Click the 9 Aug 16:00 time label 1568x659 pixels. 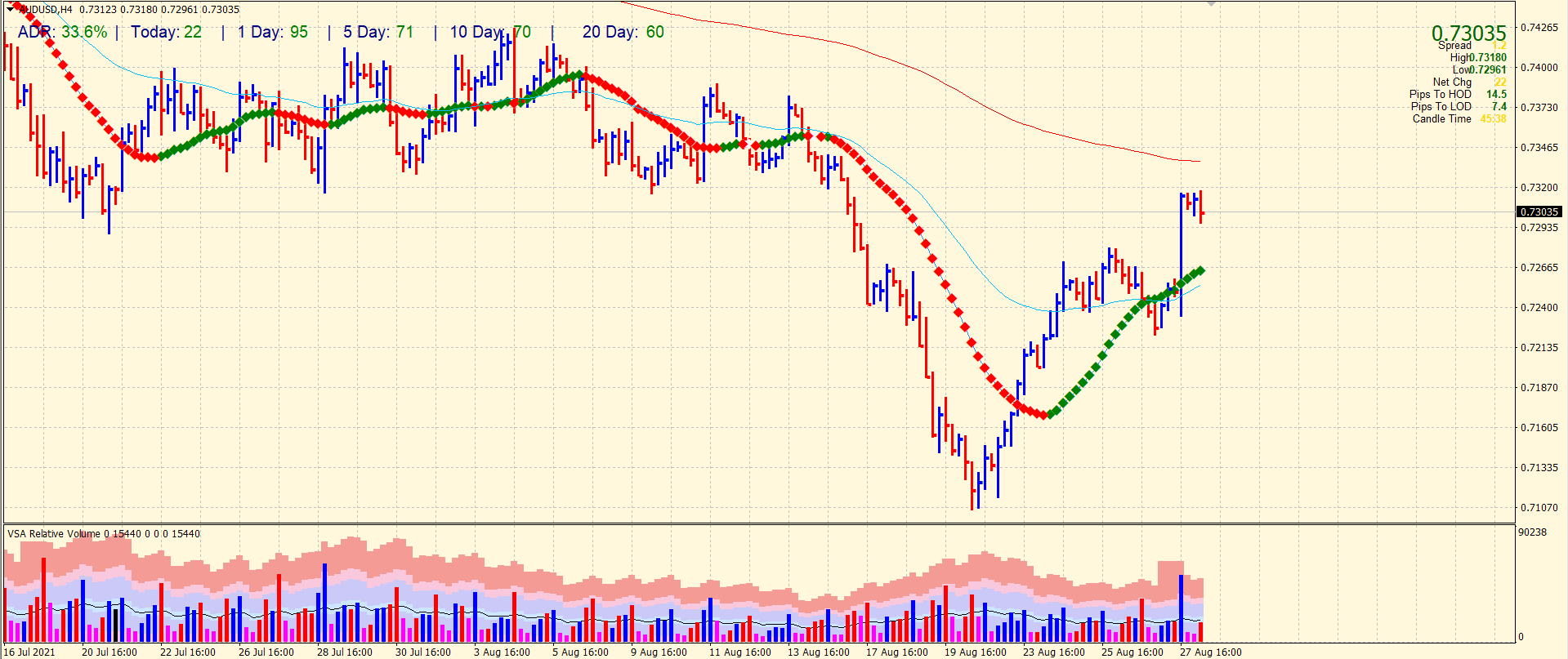click(x=659, y=652)
